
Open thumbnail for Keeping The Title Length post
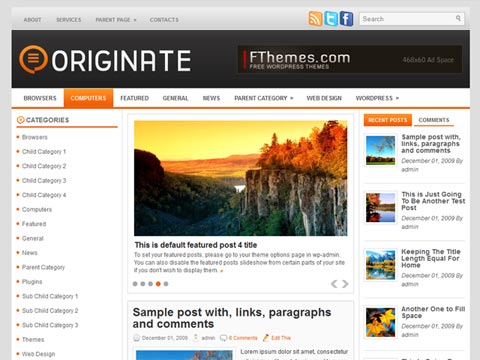[380, 265]
